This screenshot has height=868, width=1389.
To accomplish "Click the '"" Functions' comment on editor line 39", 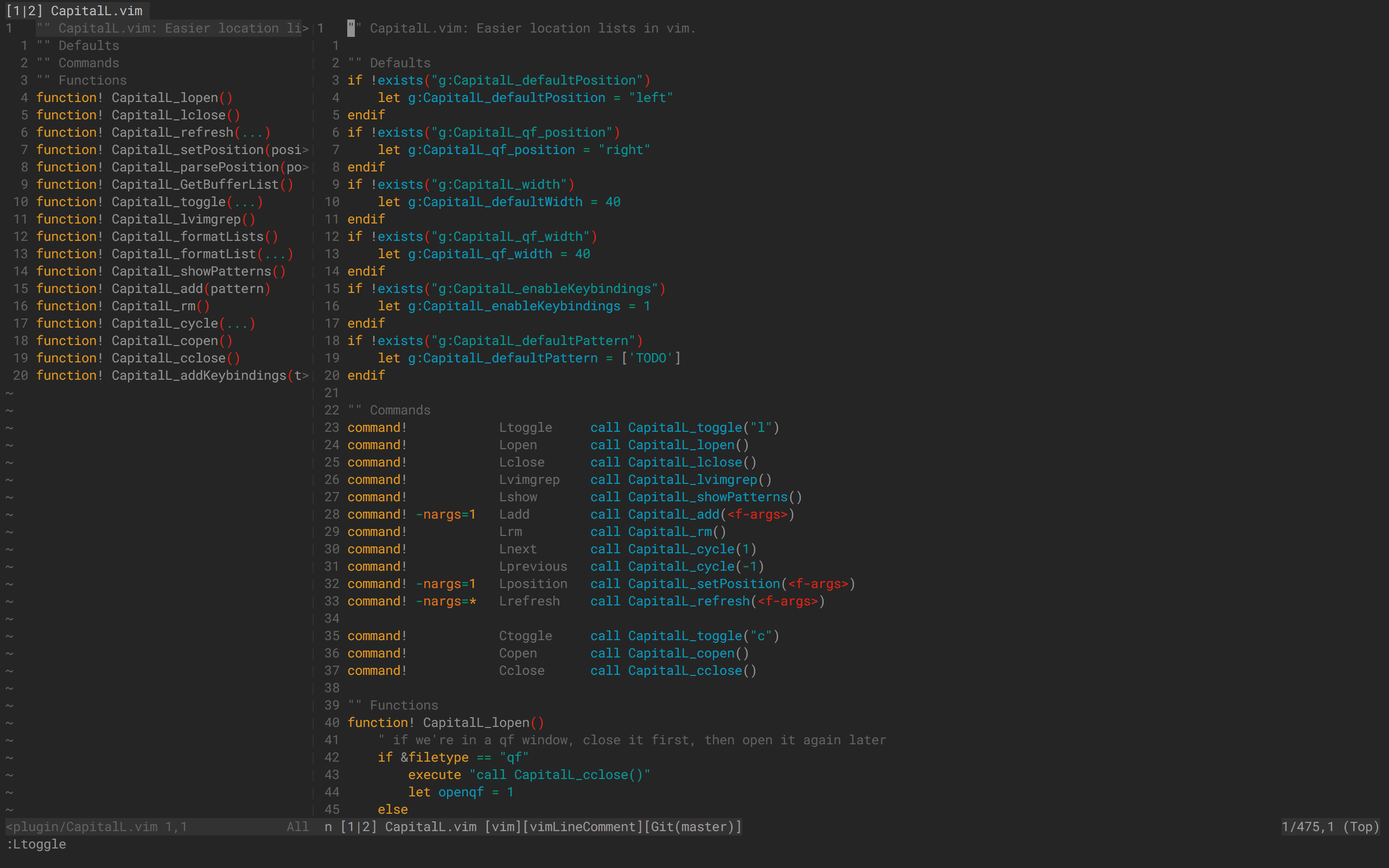I will 393,705.
